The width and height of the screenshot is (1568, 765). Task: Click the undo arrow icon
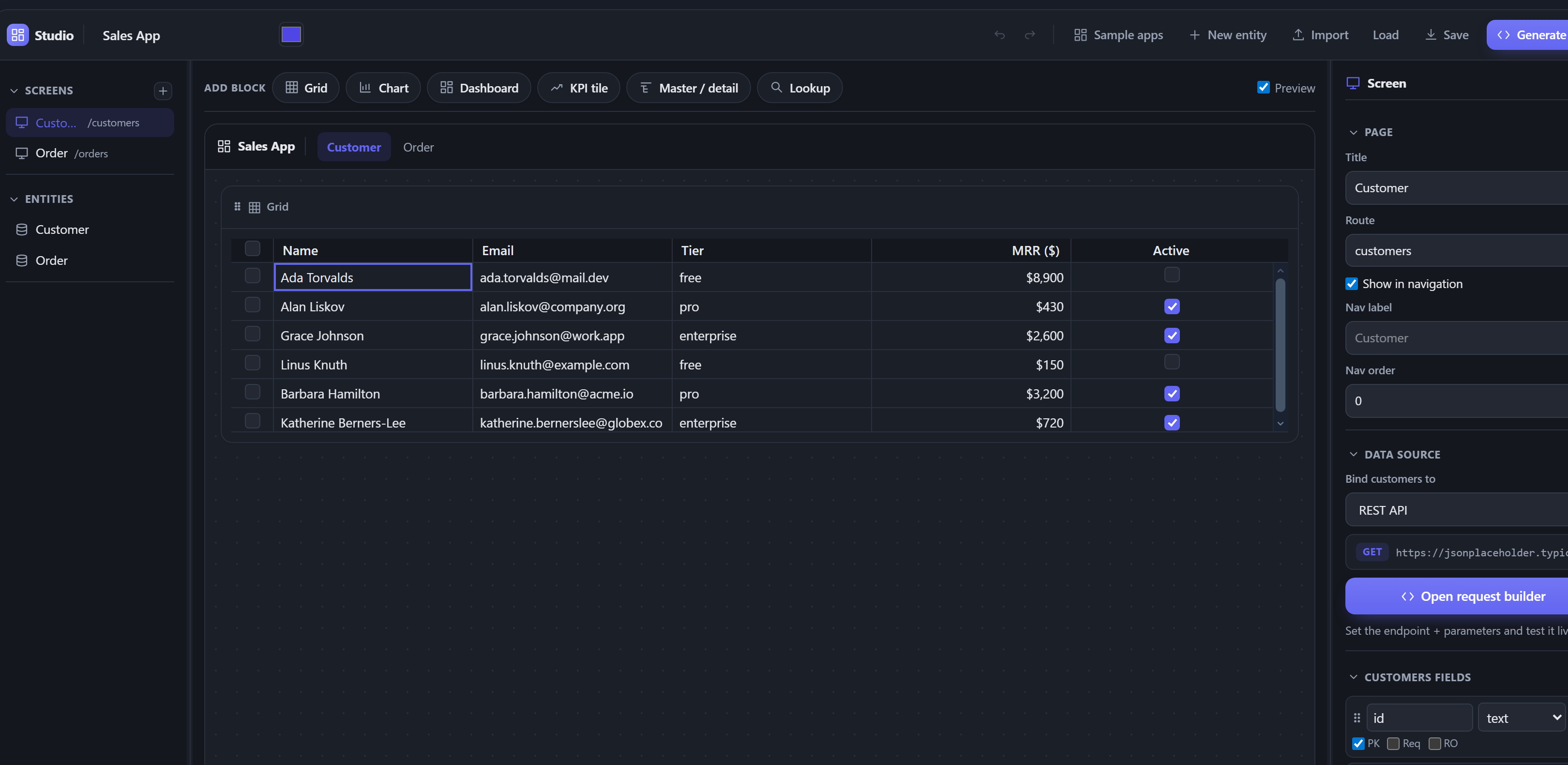click(999, 35)
